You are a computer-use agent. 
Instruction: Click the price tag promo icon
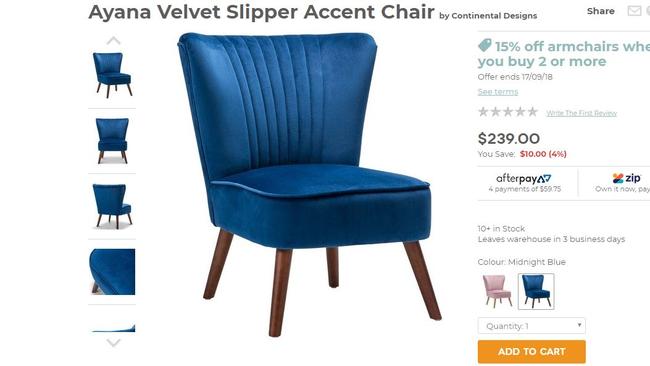pos(485,45)
